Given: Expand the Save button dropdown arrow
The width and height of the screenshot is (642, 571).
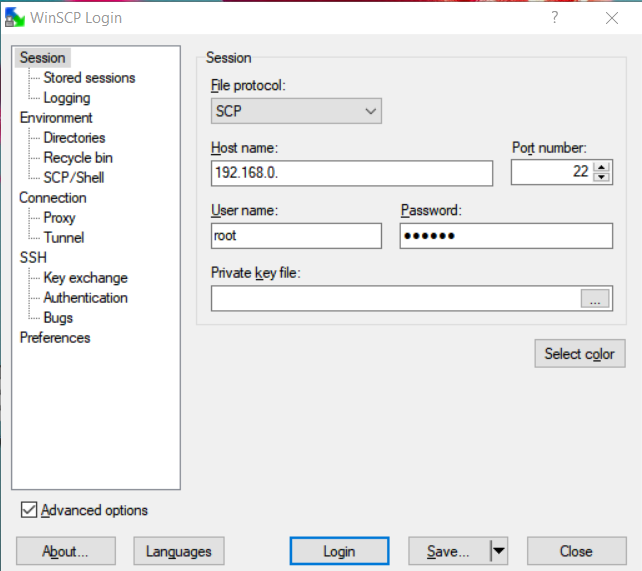Looking at the screenshot, I should pyautogui.click(x=498, y=551).
